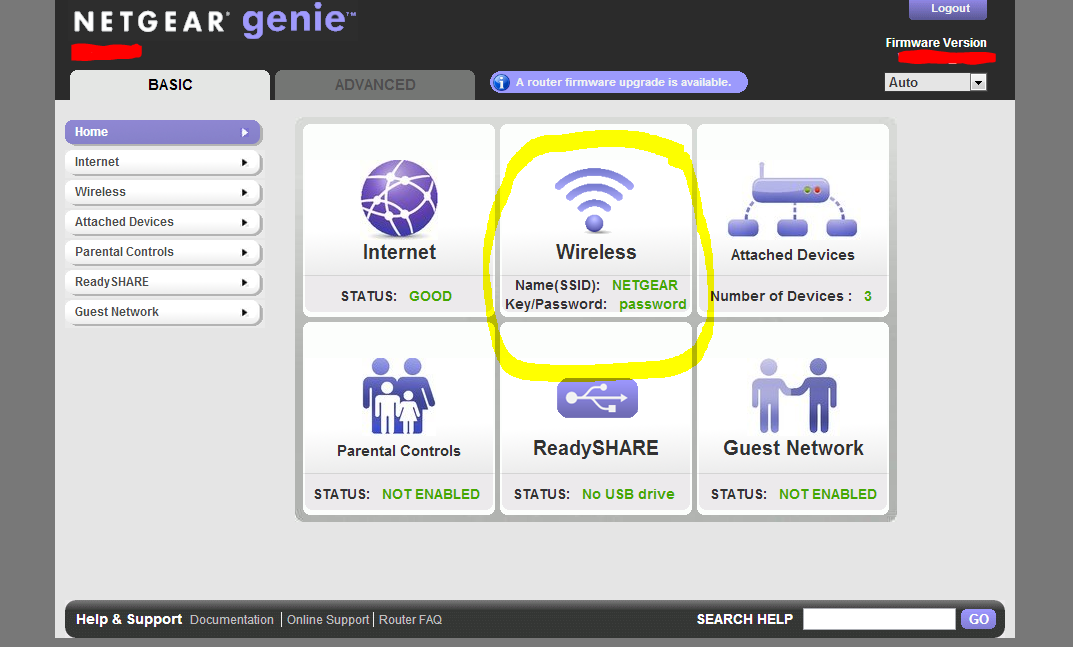Click the Attached Devices tile title
The image size is (1073, 647).
click(x=792, y=255)
